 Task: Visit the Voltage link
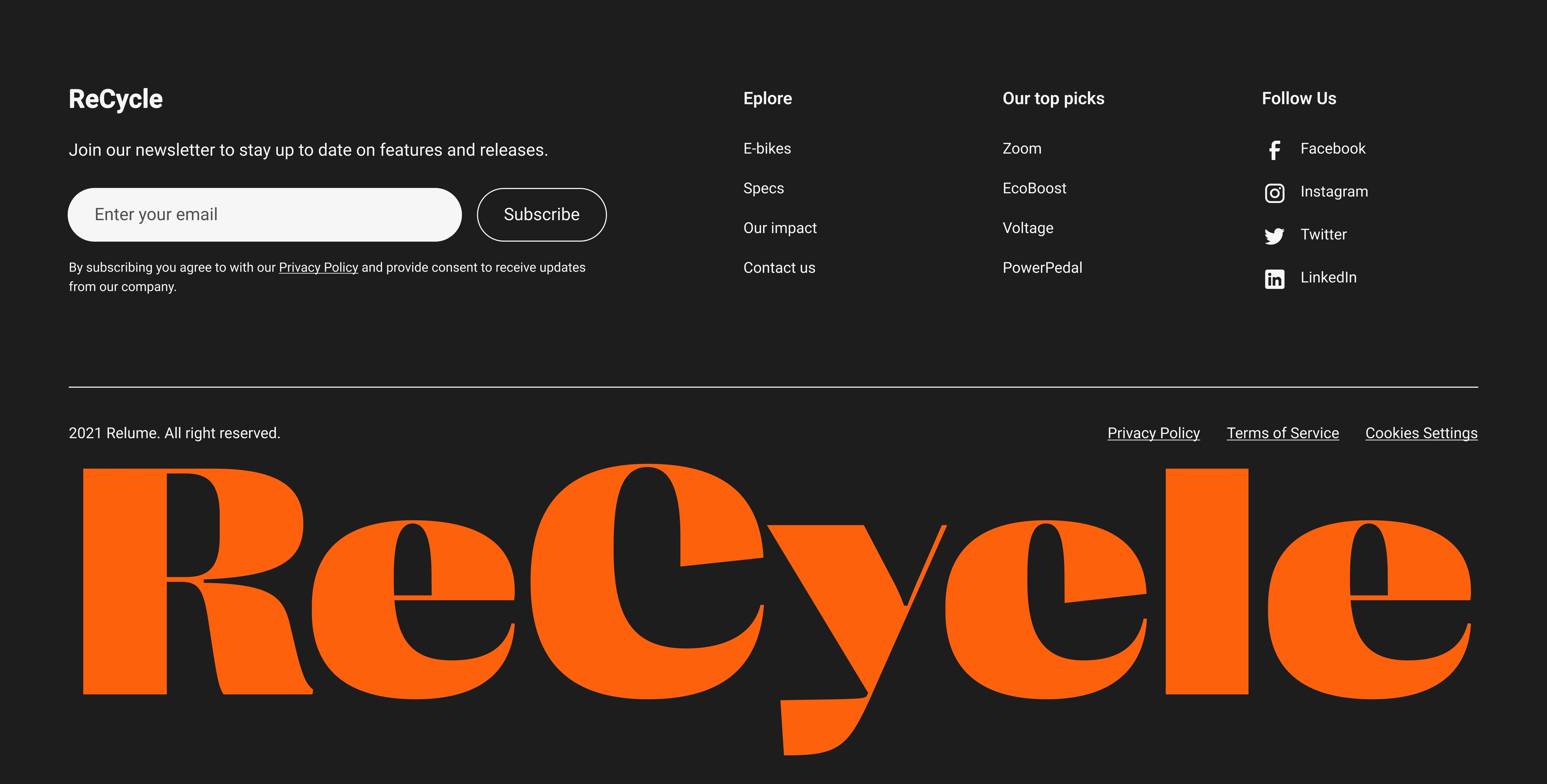(1028, 228)
